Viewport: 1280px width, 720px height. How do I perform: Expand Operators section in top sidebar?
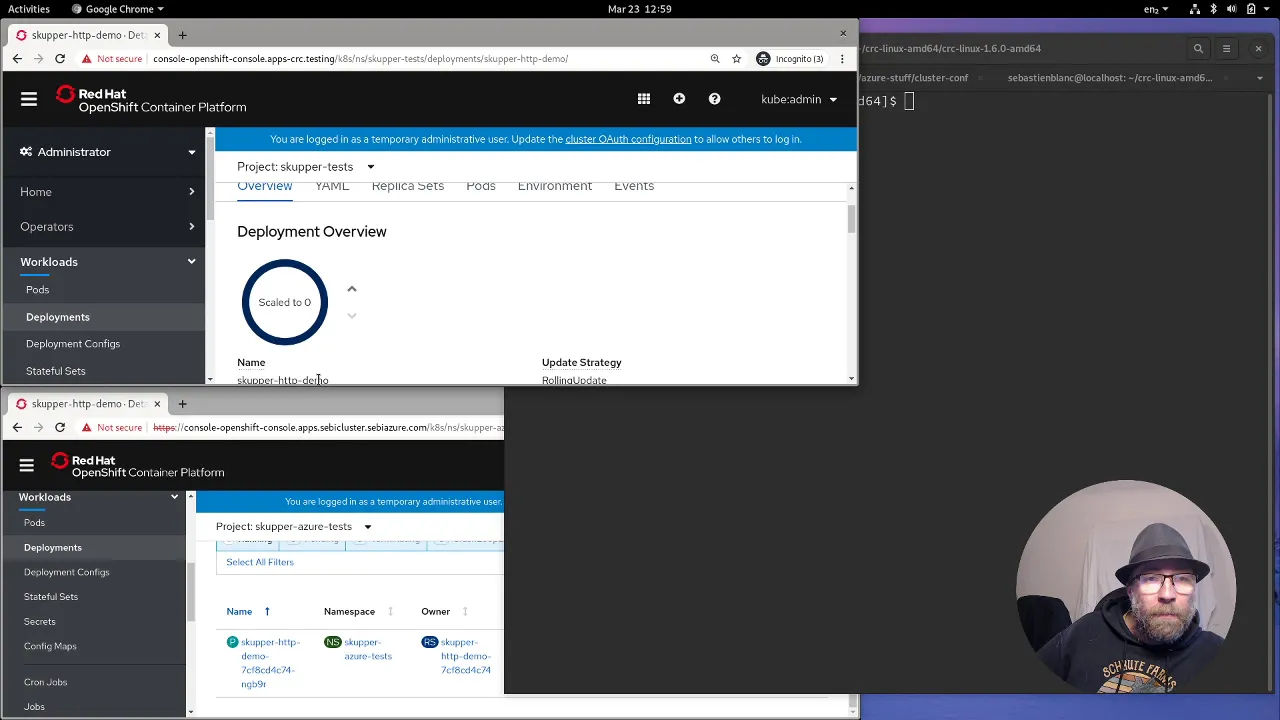tap(107, 227)
